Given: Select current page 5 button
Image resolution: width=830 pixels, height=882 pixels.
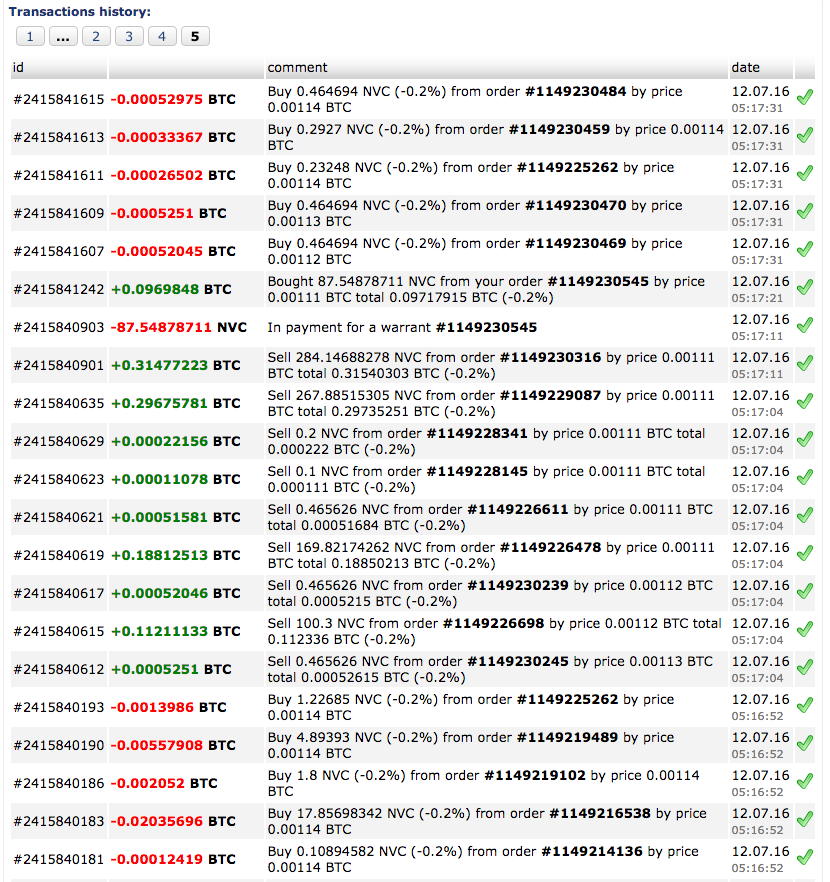Looking at the screenshot, I should [195, 37].
